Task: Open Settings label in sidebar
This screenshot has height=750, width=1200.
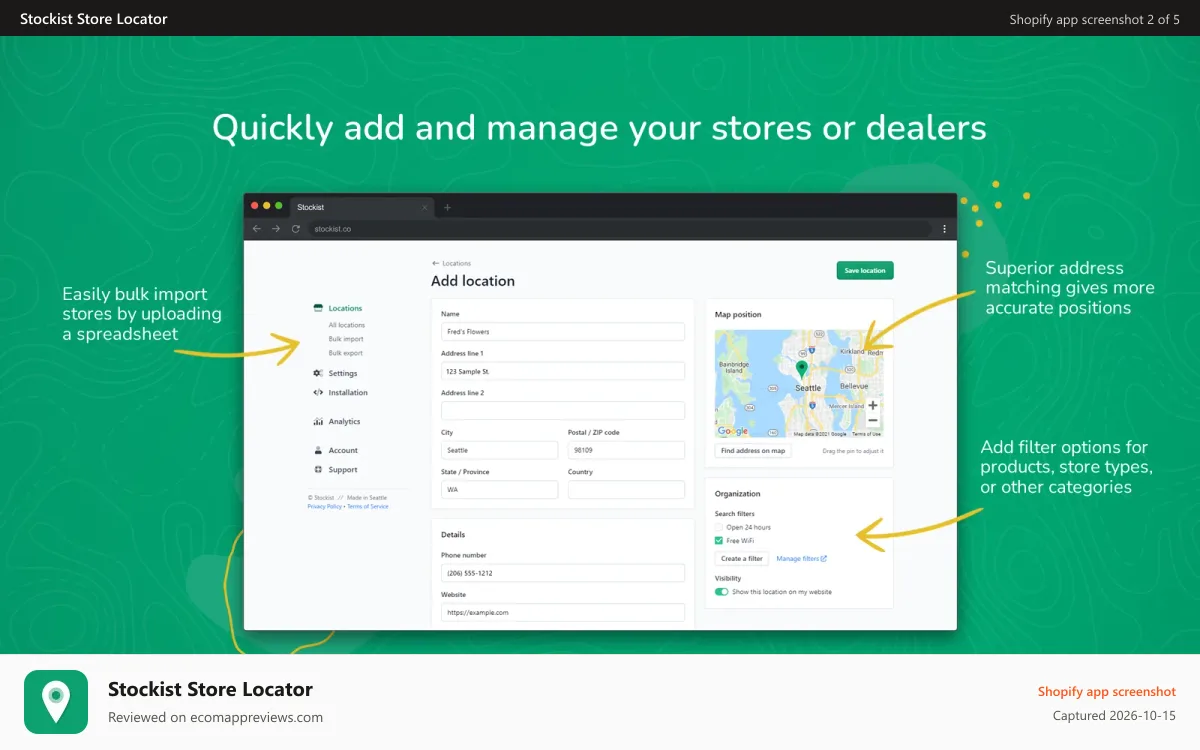Action: (343, 373)
